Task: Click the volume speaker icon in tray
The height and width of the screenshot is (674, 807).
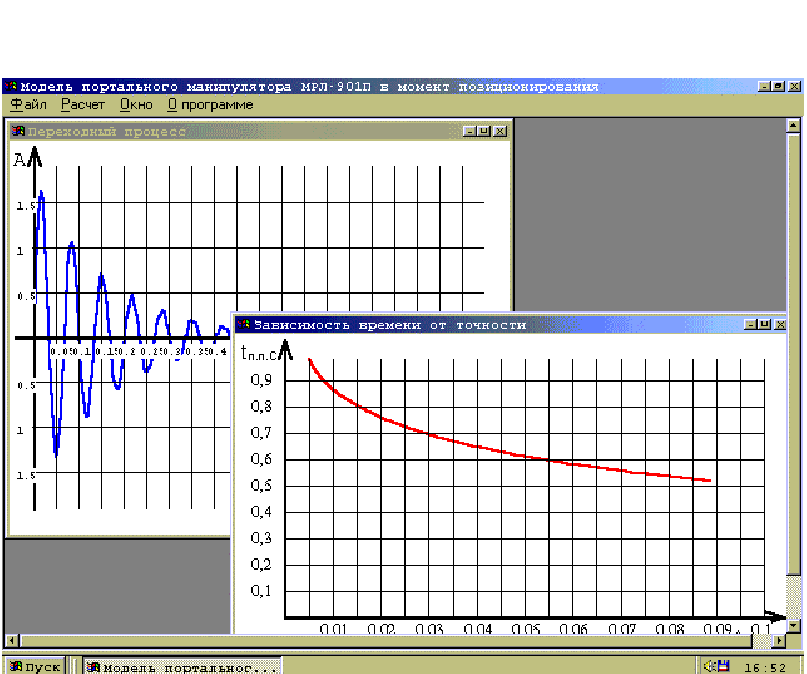Action: 709,665
